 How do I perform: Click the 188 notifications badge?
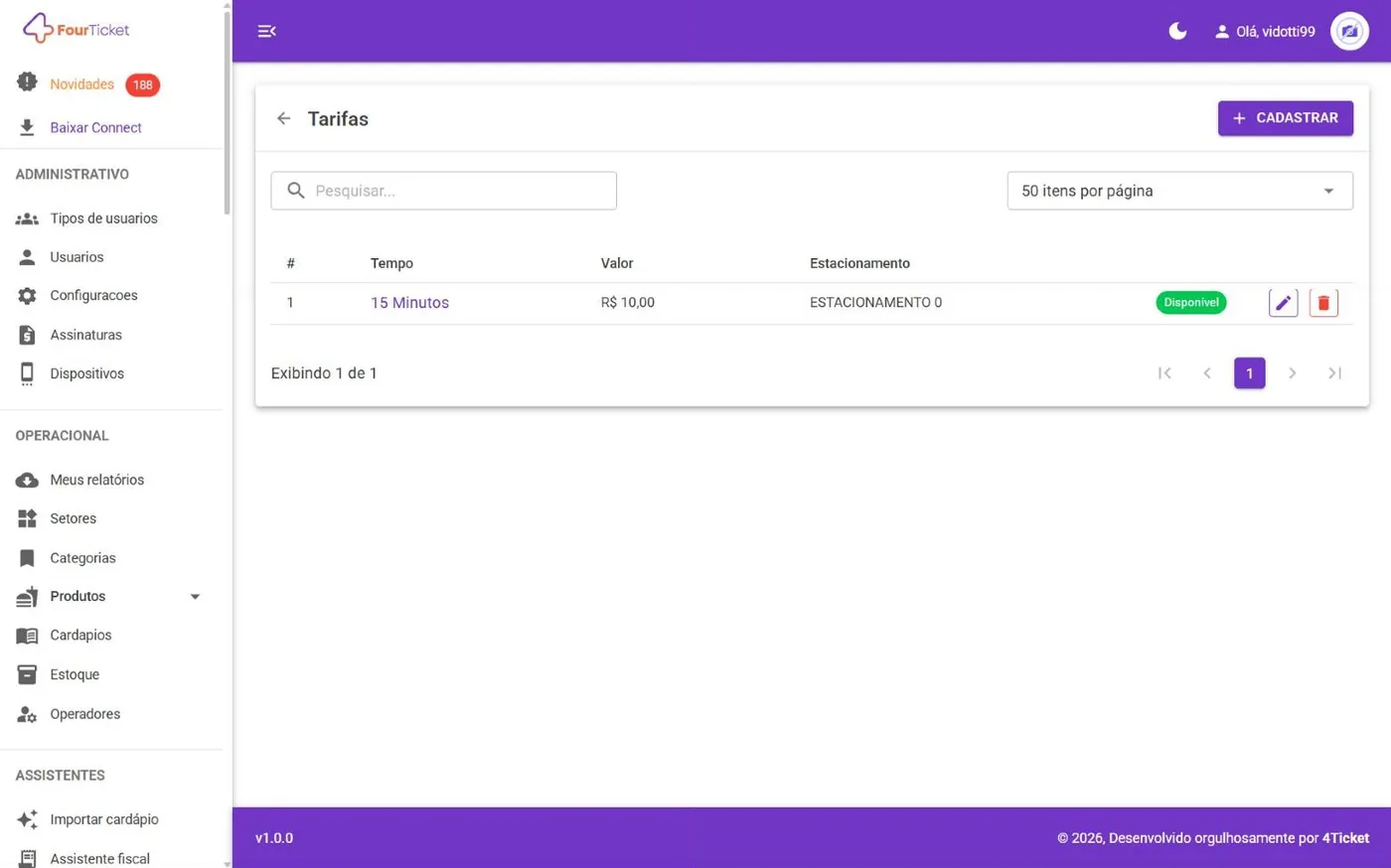(x=143, y=85)
